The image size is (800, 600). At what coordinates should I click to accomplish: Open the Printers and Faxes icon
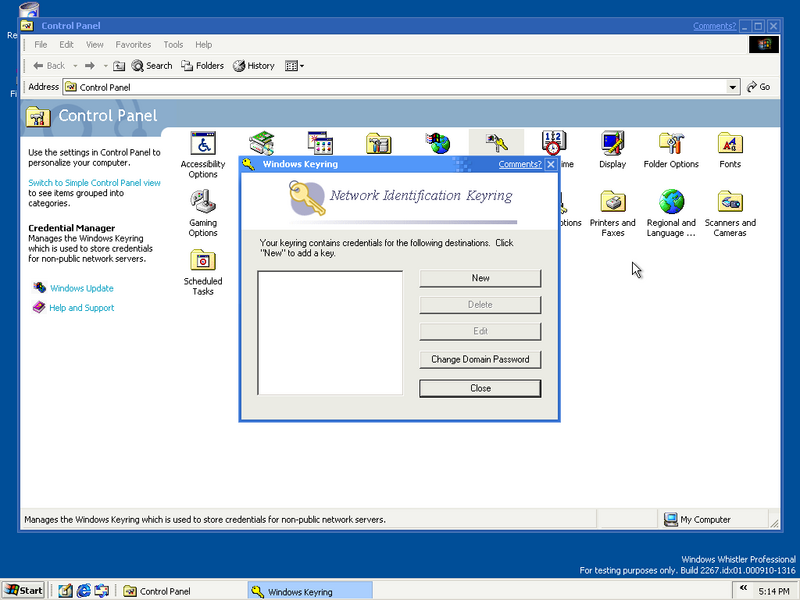612,213
